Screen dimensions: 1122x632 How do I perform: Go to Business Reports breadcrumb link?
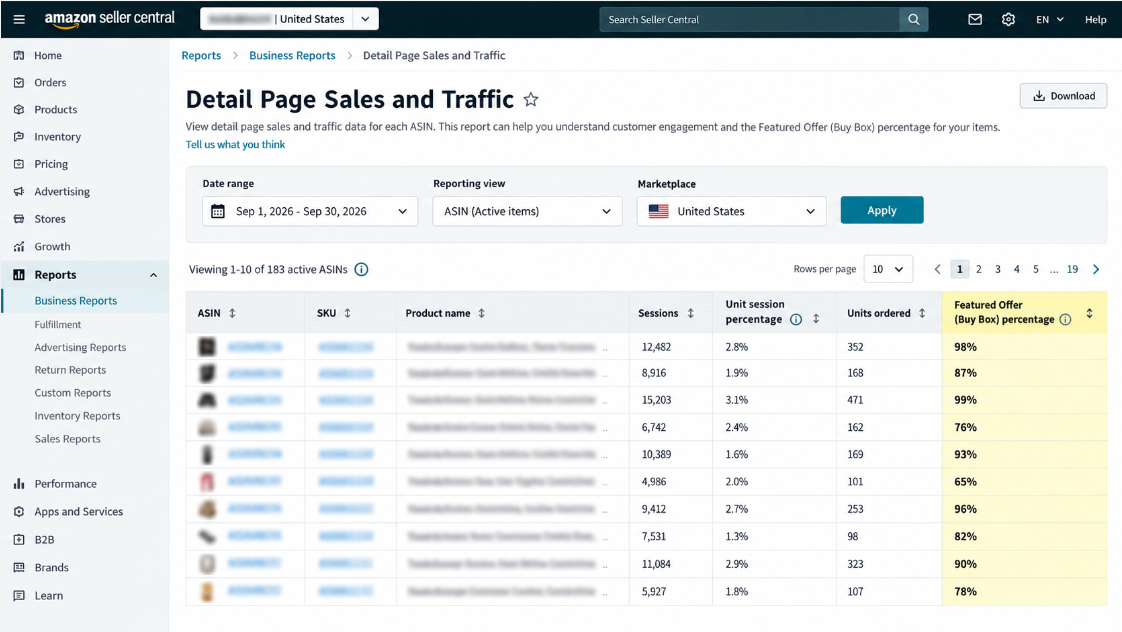click(292, 55)
